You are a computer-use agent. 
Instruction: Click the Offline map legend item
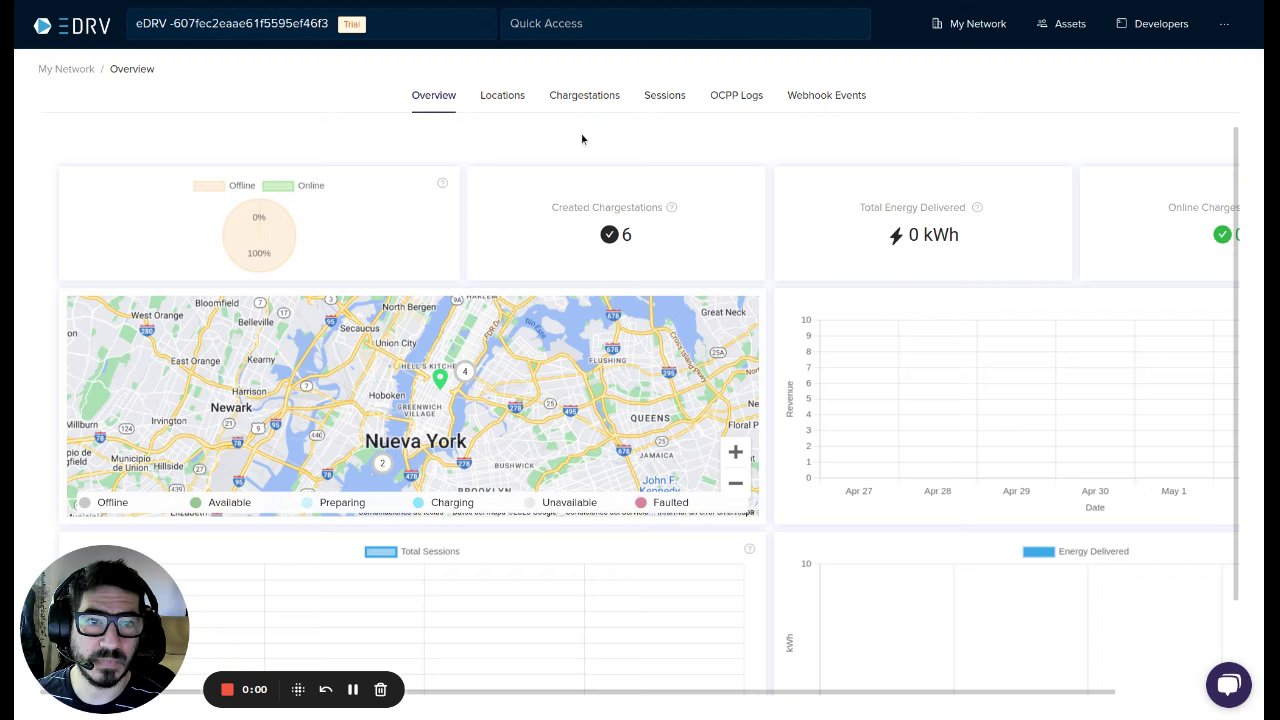click(103, 502)
